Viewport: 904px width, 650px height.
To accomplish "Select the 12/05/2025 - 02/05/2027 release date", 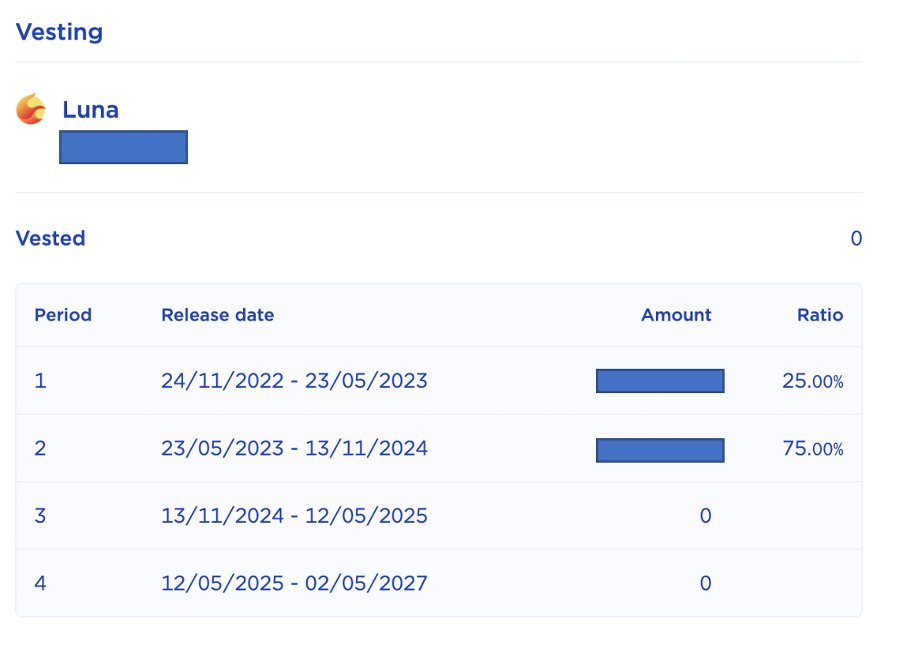I will coord(294,583).
